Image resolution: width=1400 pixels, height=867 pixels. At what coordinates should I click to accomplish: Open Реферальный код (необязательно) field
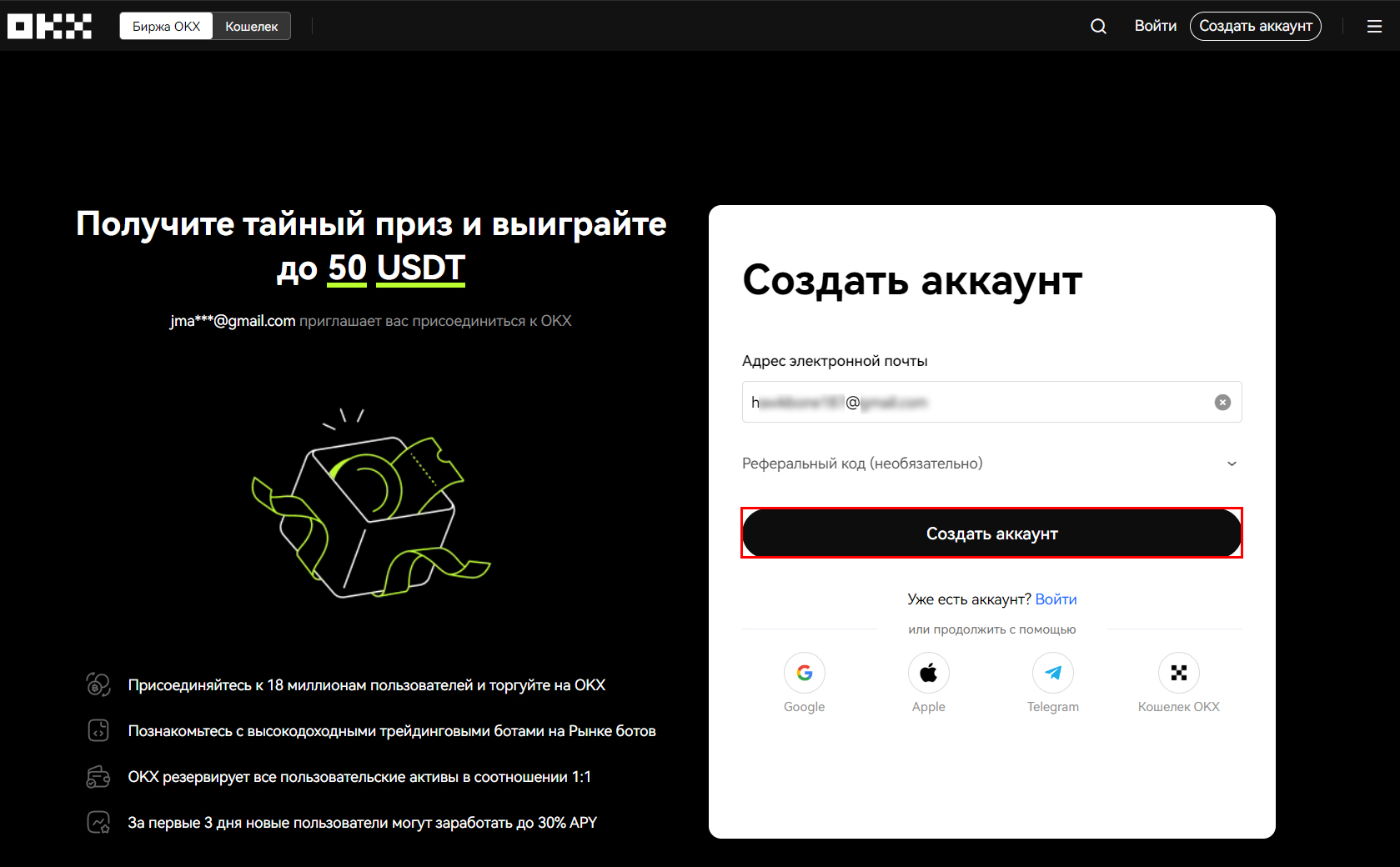[x=991, y=464]
